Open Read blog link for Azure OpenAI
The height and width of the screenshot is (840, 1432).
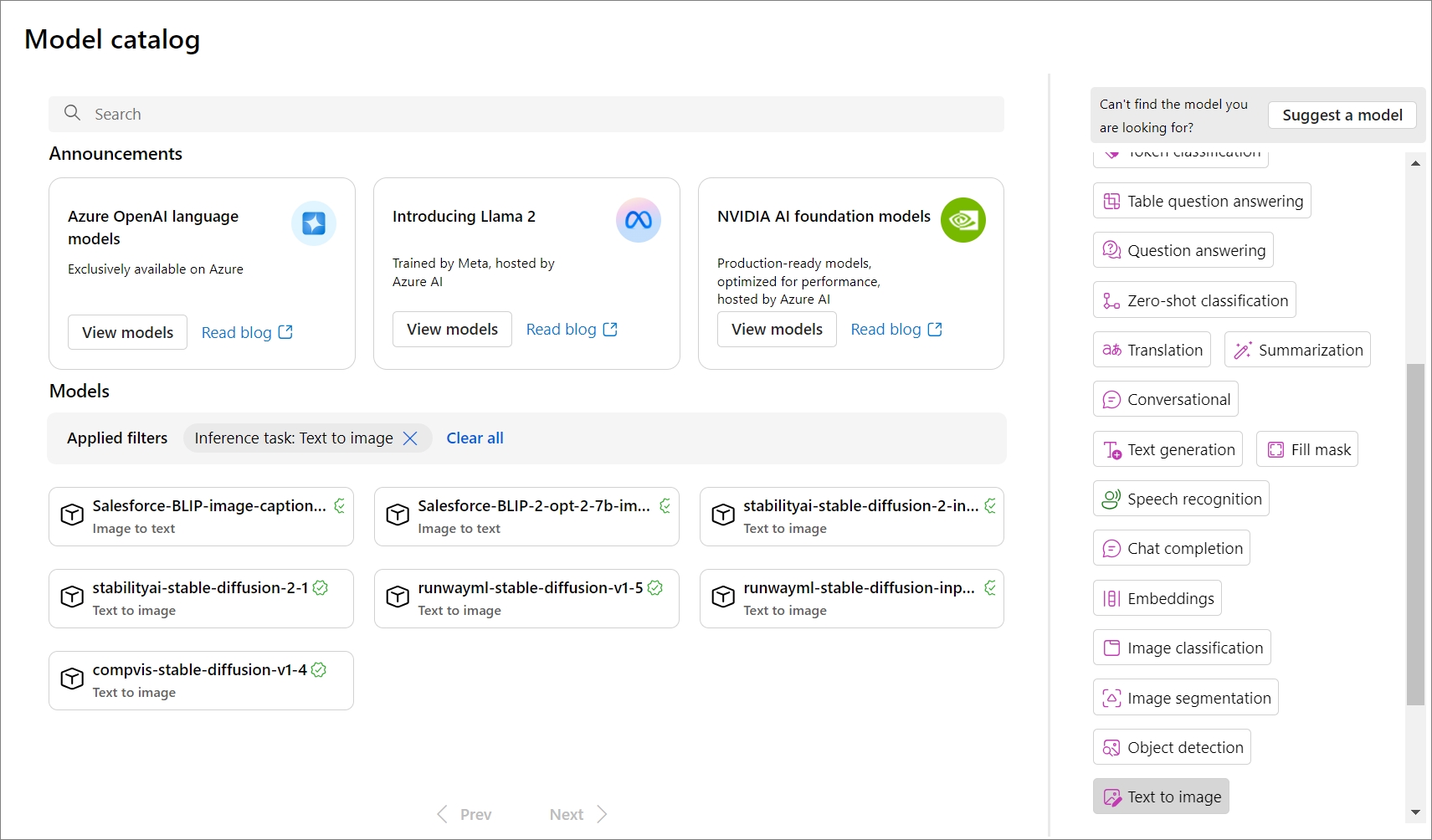point(247,332)
